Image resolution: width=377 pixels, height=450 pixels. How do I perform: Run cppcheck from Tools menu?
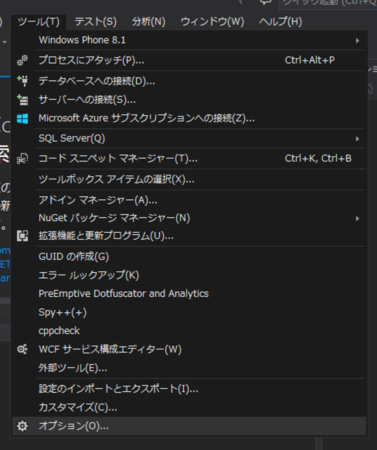tap(189, 331)
